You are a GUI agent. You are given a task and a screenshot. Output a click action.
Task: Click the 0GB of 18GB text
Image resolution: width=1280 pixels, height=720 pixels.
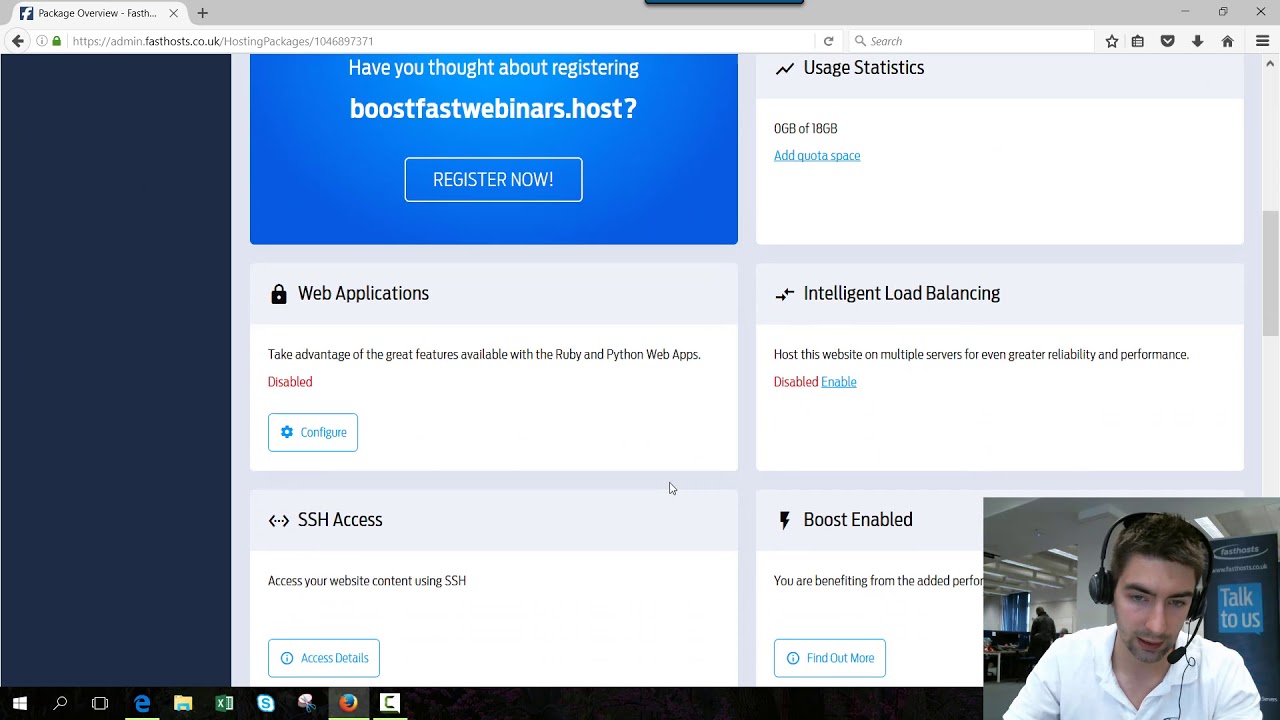(x=806, y=128)
